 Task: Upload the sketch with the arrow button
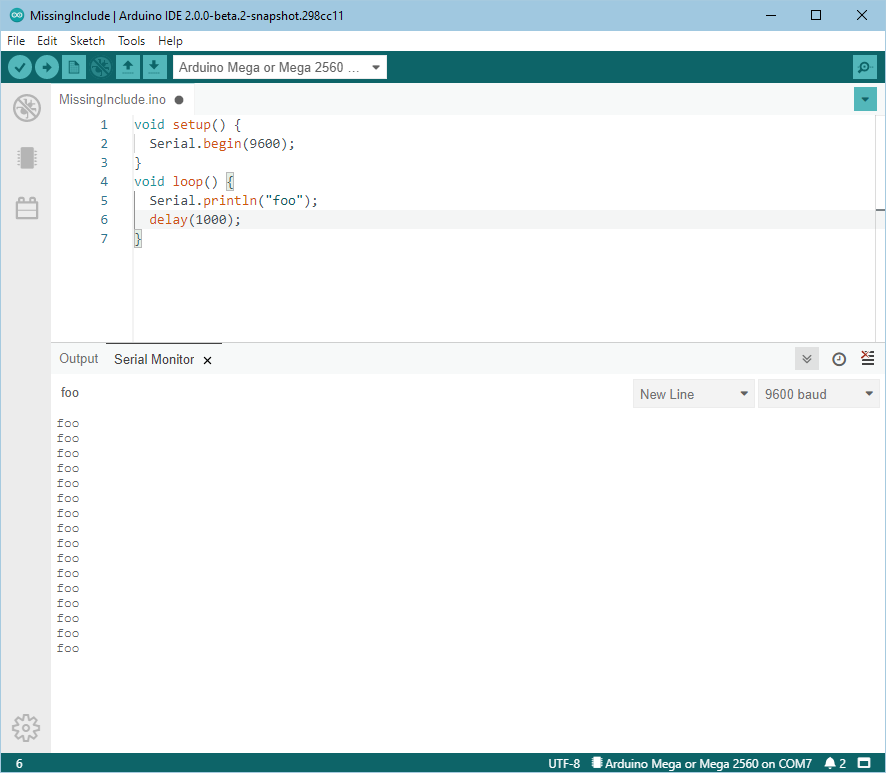click(x=47, y=67)
